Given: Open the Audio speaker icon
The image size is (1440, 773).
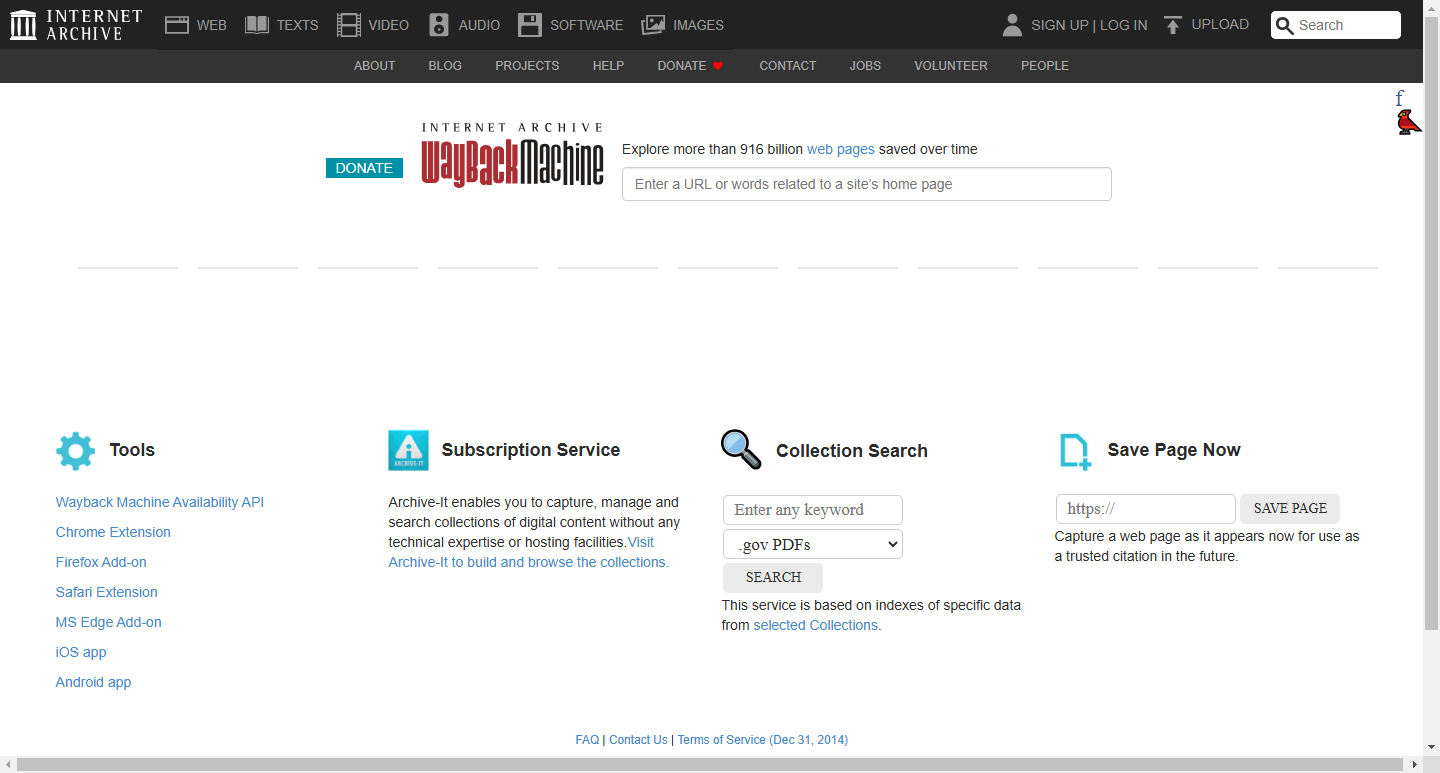Looking at the screenshot, I should (x=439, y=25).
